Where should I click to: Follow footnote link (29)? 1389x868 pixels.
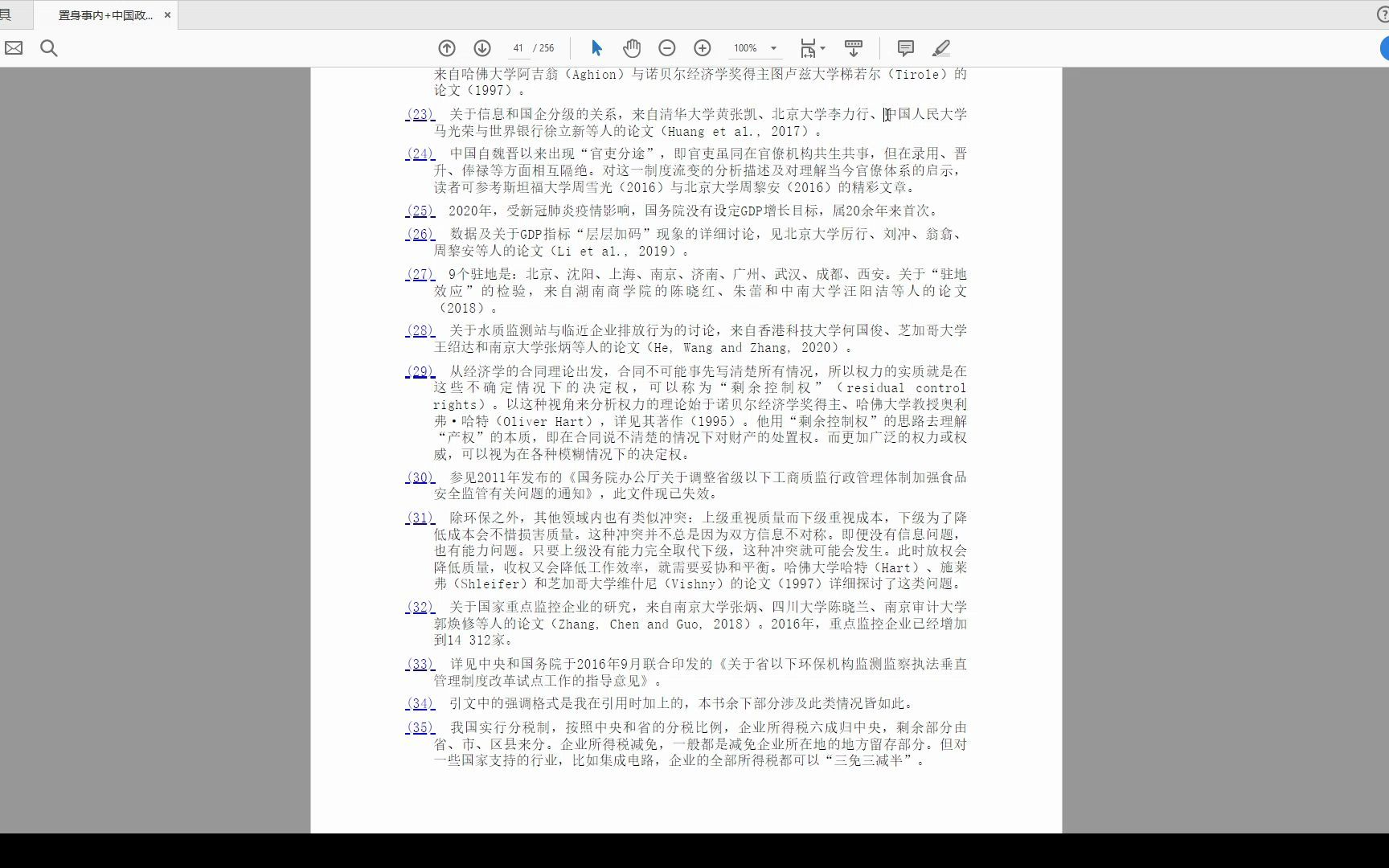420,371
